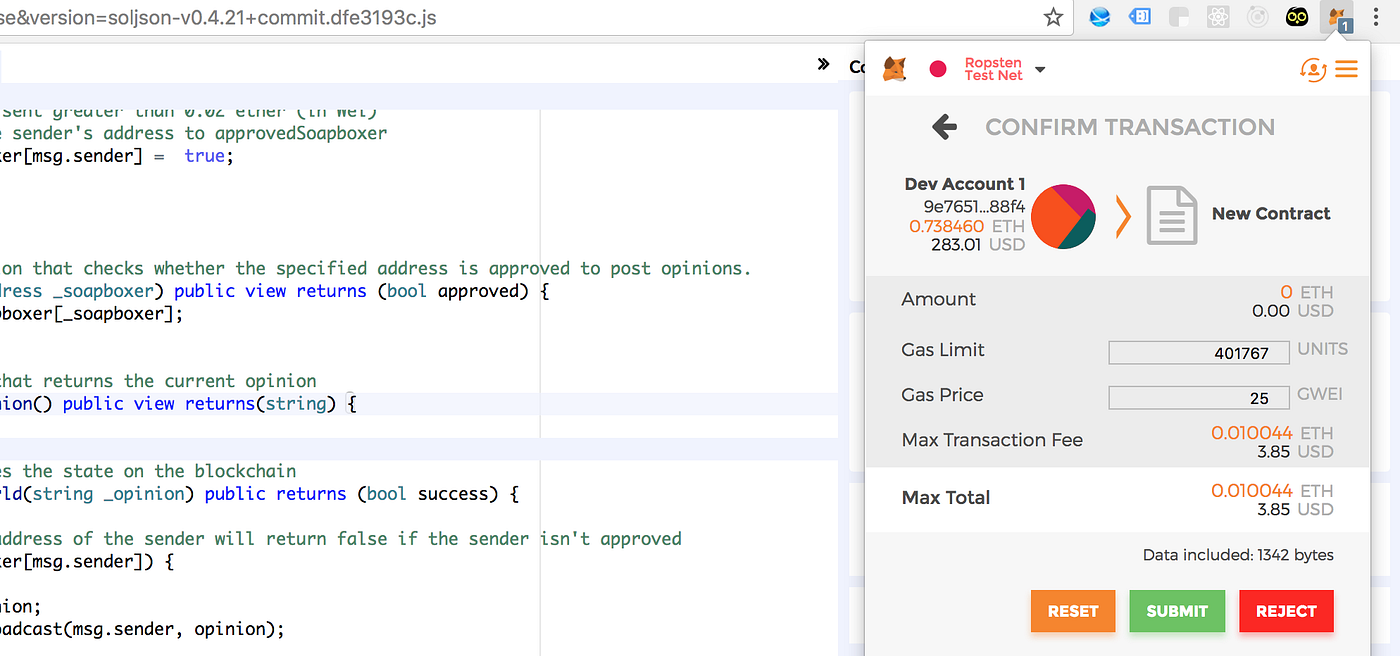Viewport: 1400px width, 656px height.
Task: Click Dev Account 1 pie-chart avatar
Action: click(x=1063, y=216)
